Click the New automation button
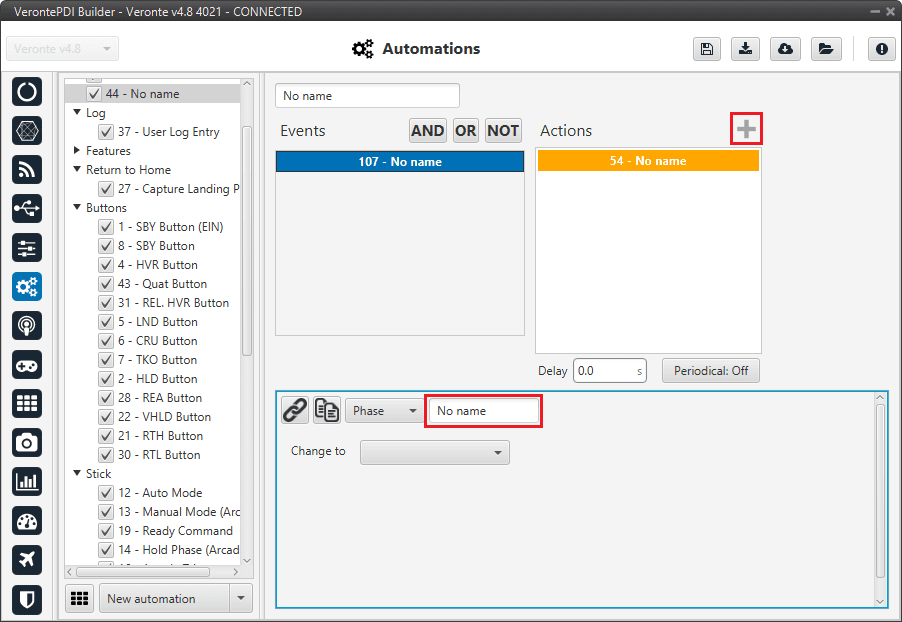 [x=165, y=598]
